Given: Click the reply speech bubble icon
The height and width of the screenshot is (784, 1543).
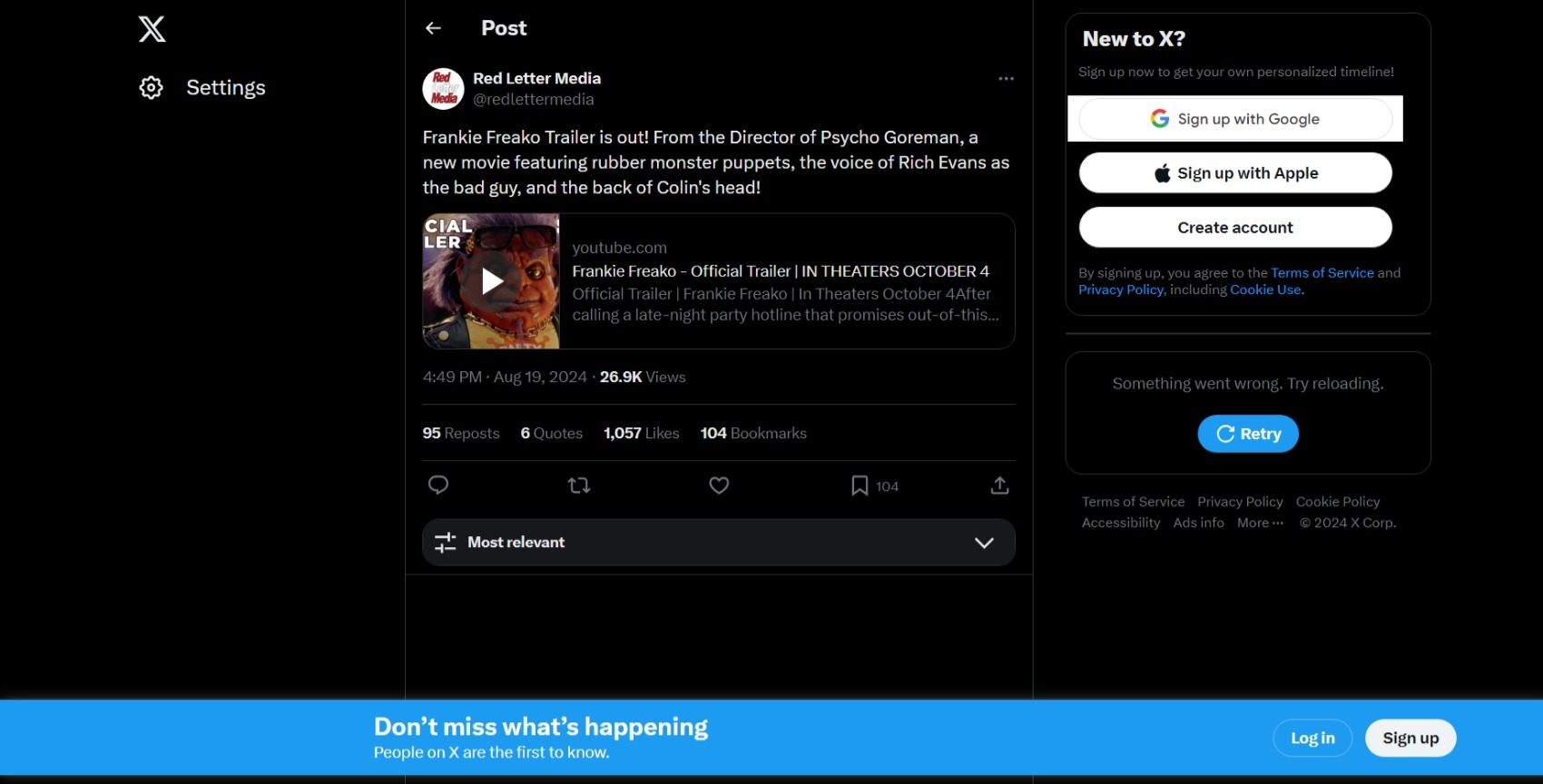Looking at the screenshot, I should pyautogui.click(x=438, y=485).
